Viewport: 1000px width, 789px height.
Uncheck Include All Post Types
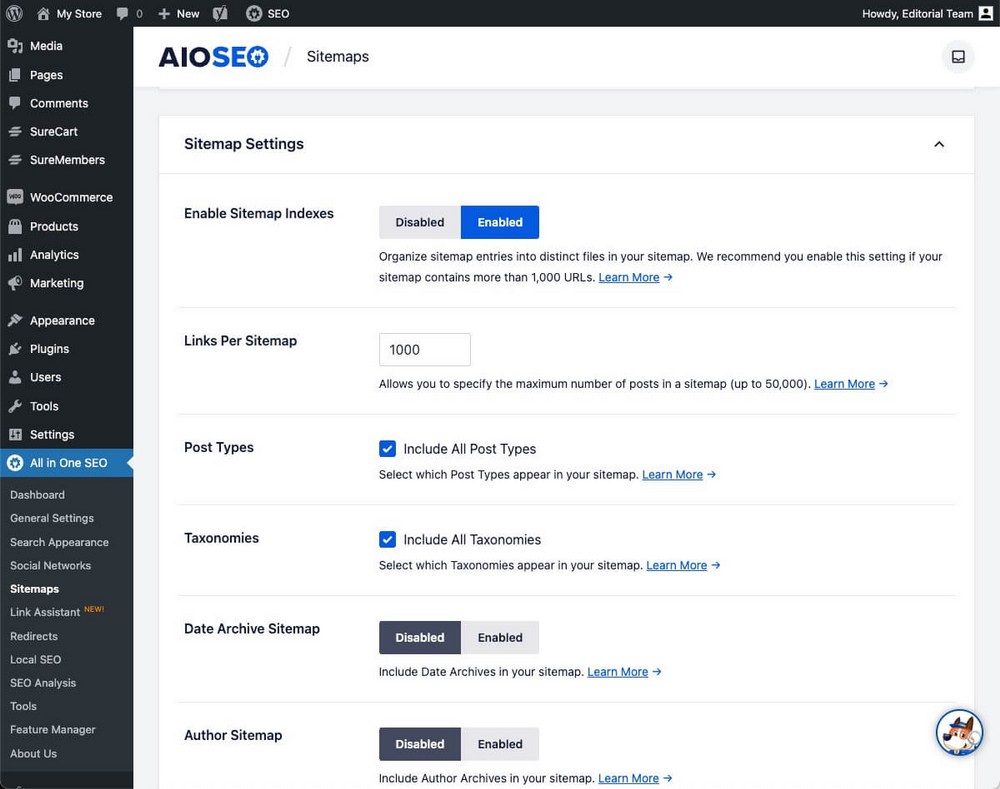(x=387, y=448)
